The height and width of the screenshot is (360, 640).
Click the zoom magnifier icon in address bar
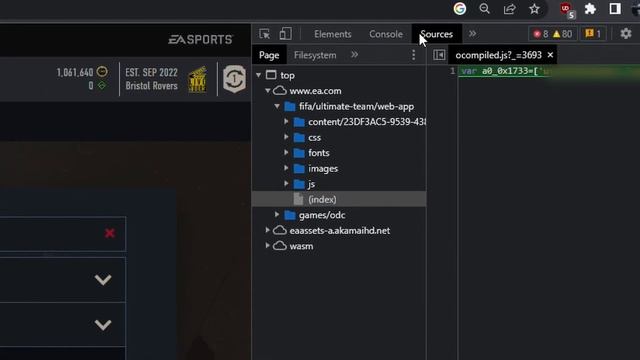point(484,9)
